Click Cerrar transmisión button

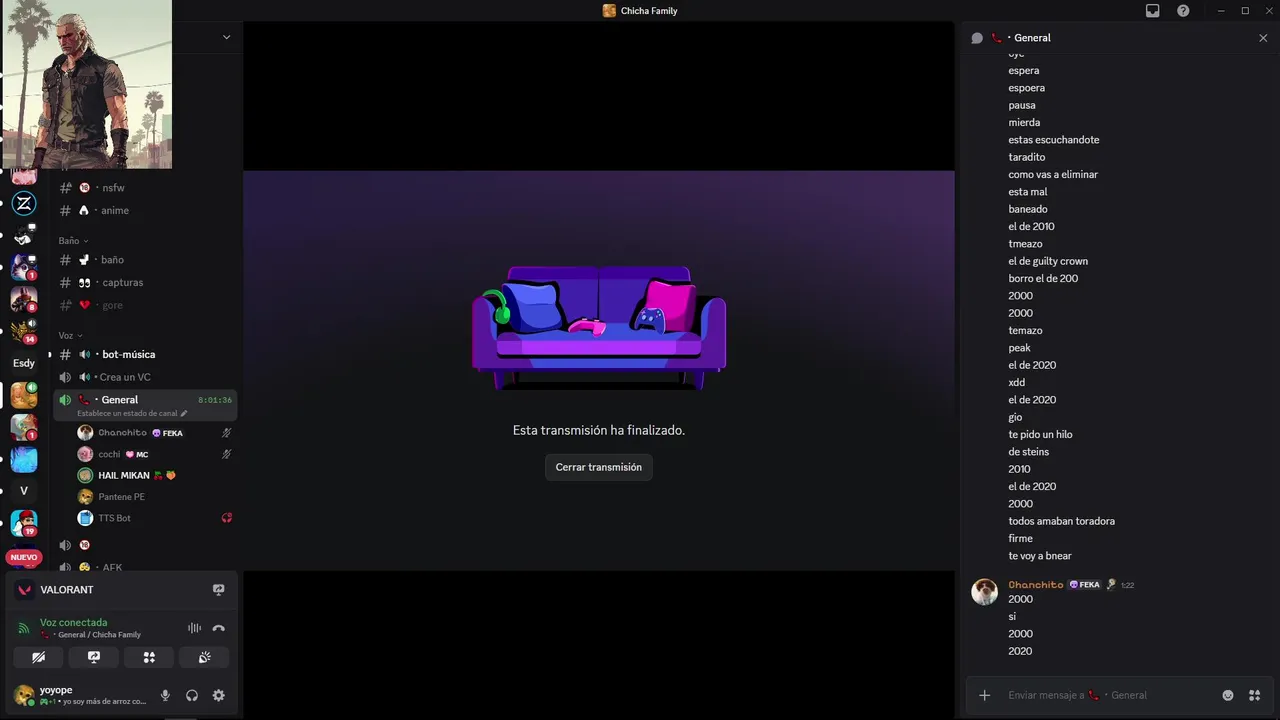[599, 467]
